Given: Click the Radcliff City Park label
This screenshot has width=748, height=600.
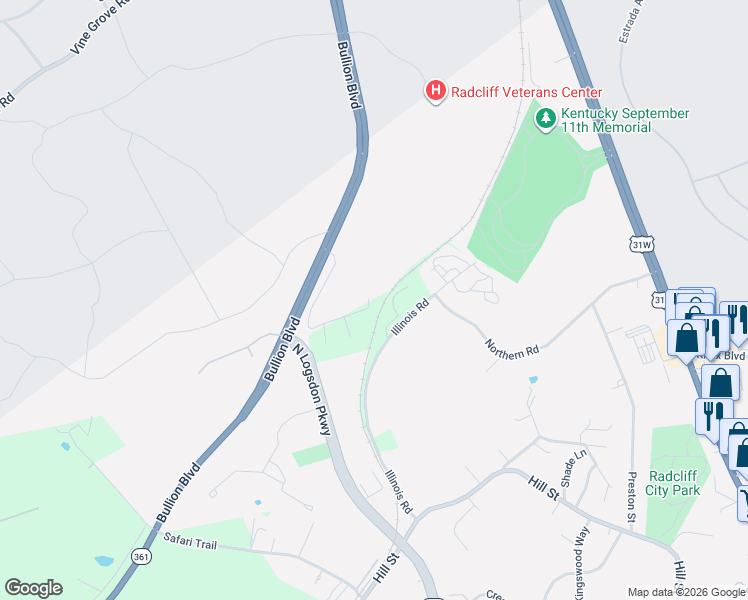Looking at the screenshot, I should [x=673, y=483].
